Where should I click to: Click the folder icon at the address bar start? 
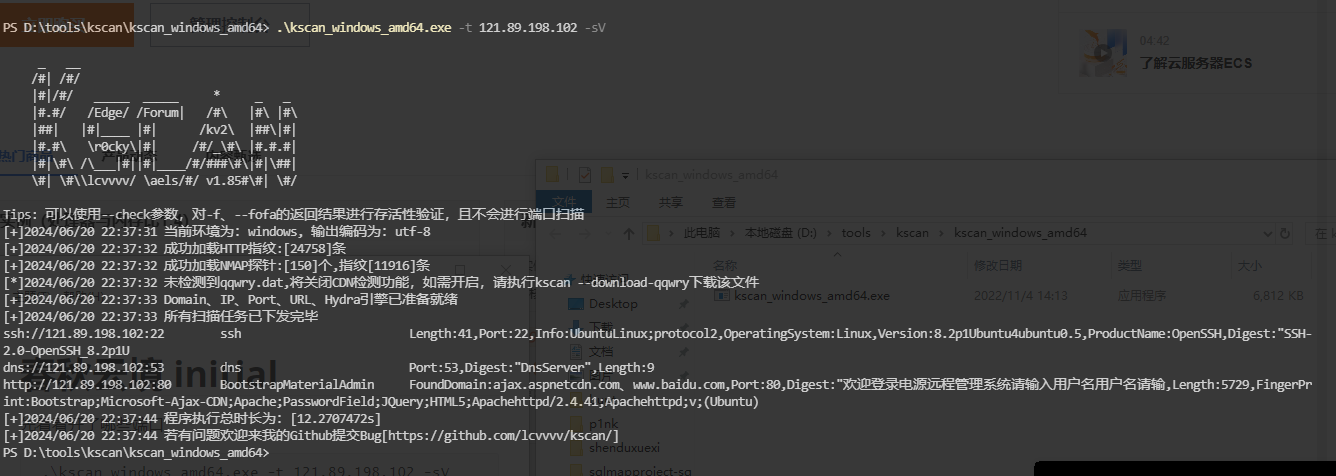point(654,233)
